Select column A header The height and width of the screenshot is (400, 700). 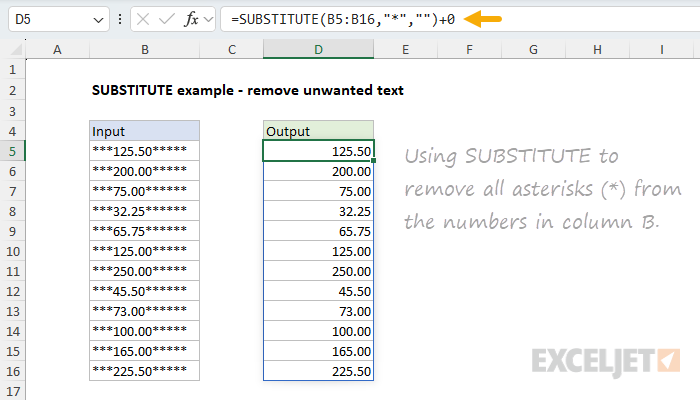[57, 50]
